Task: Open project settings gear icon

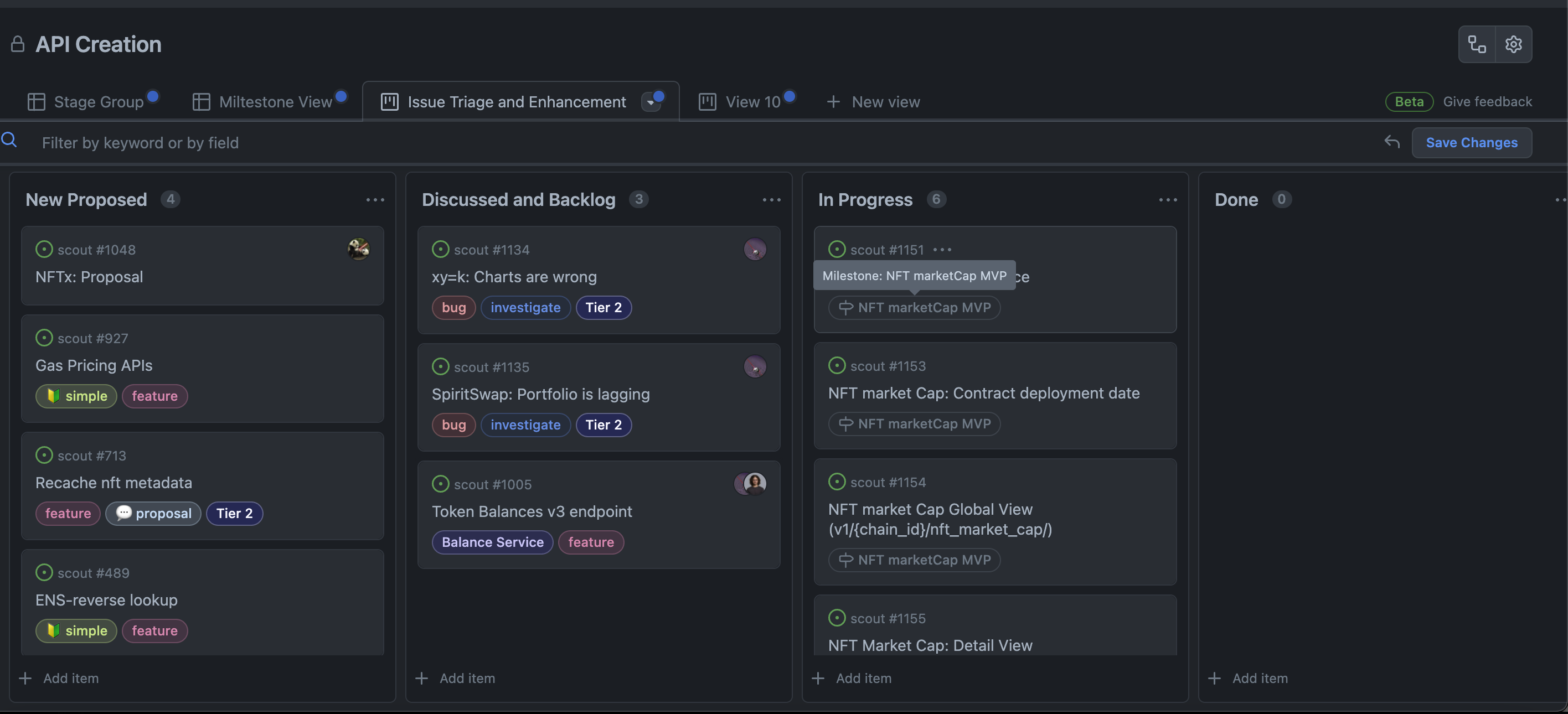Action: (1513, 44)
